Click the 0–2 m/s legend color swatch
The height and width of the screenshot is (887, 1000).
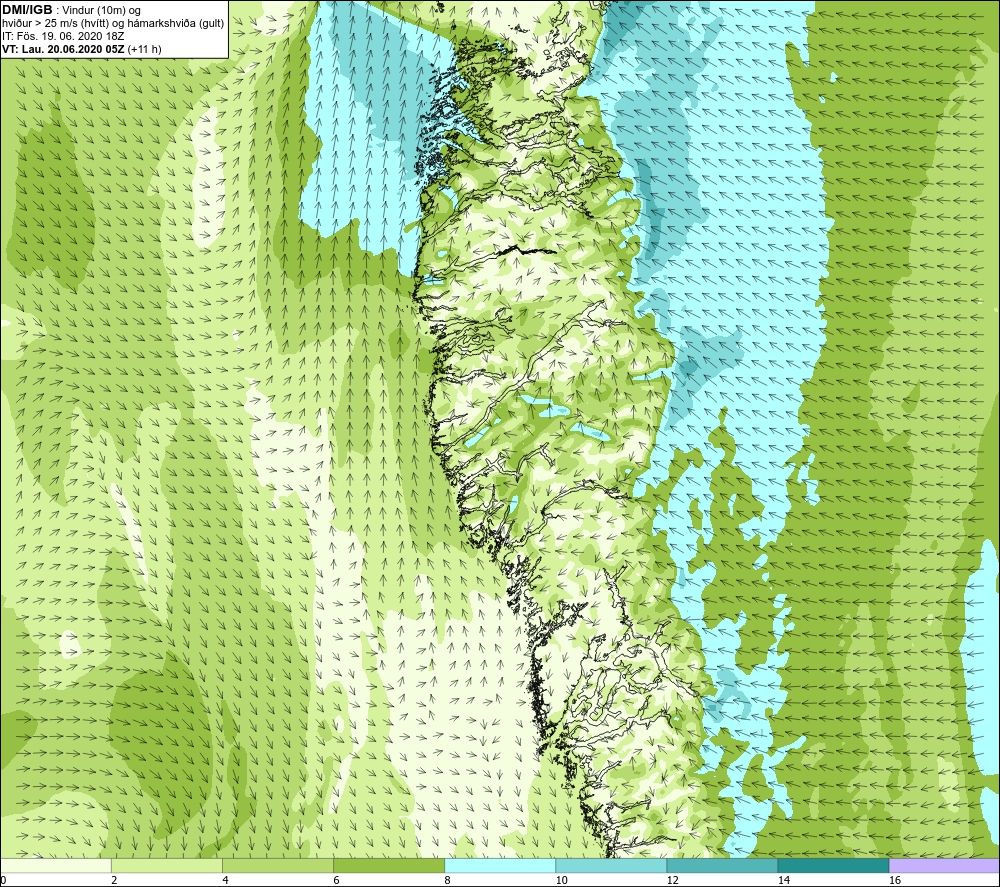pos(55,865)
